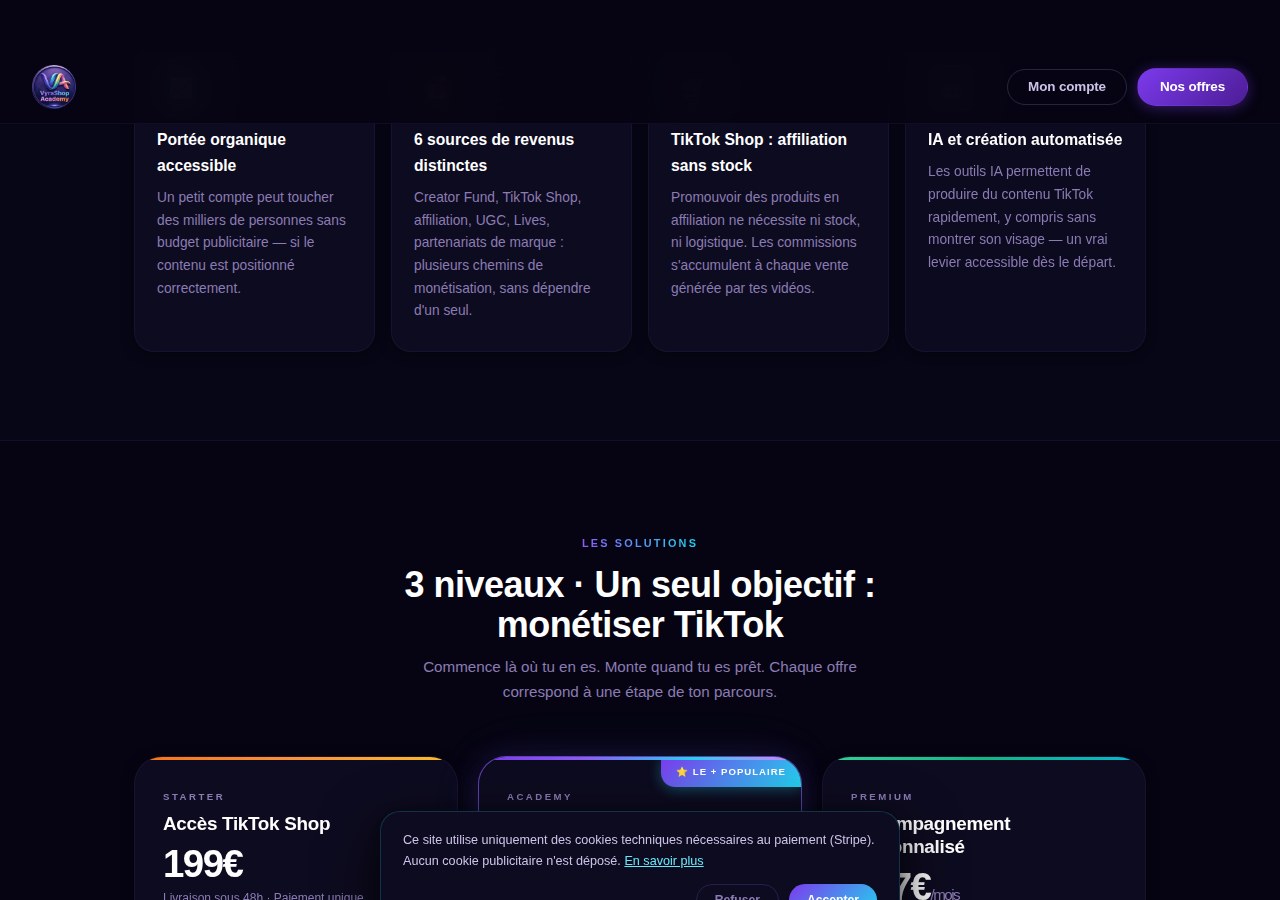Viewport: 1280px width, 900px height.
Task: Click the Creator Fund description paragraph
Action: pos(503,254)
